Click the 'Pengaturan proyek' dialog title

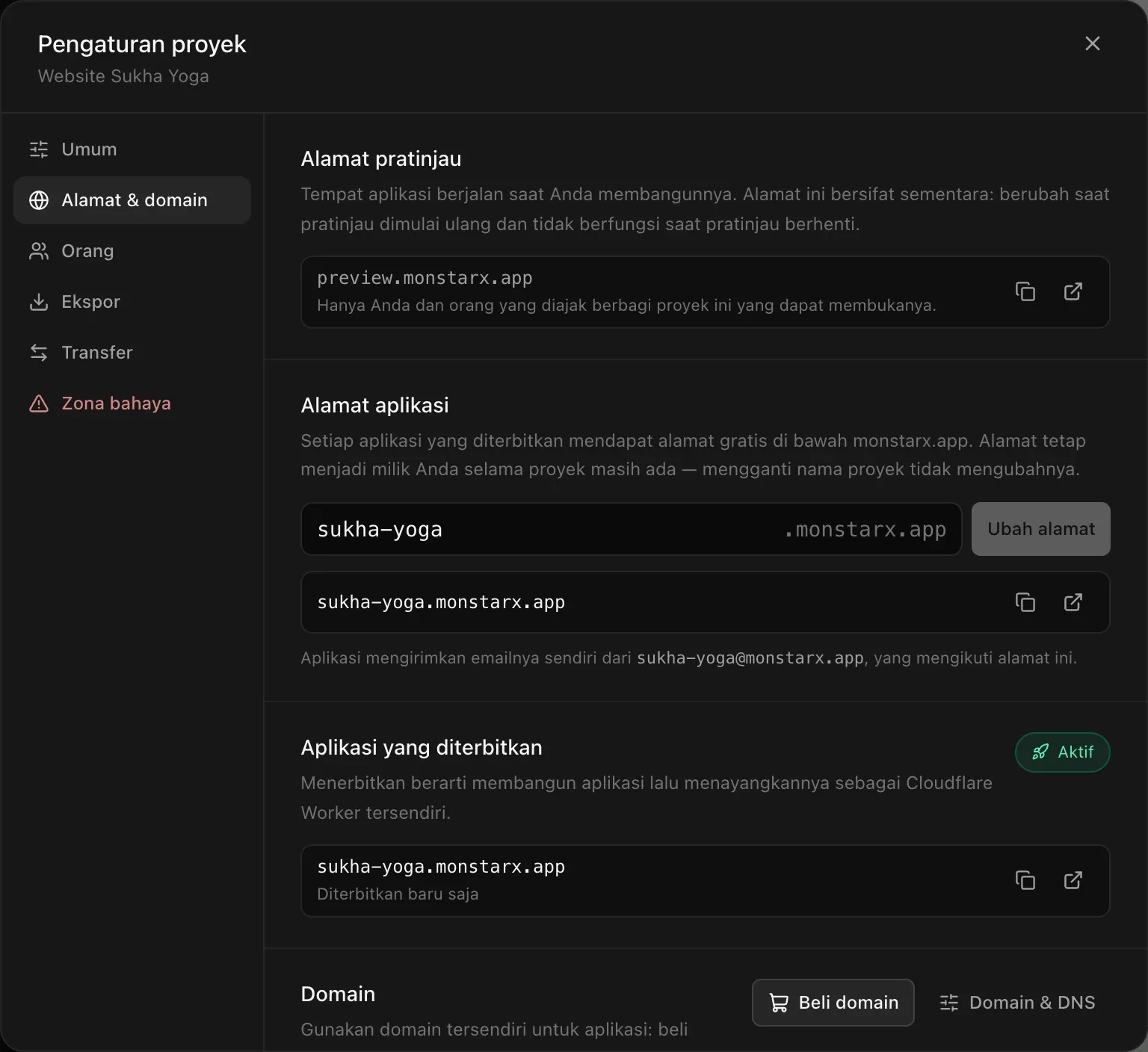pos(142,44)
